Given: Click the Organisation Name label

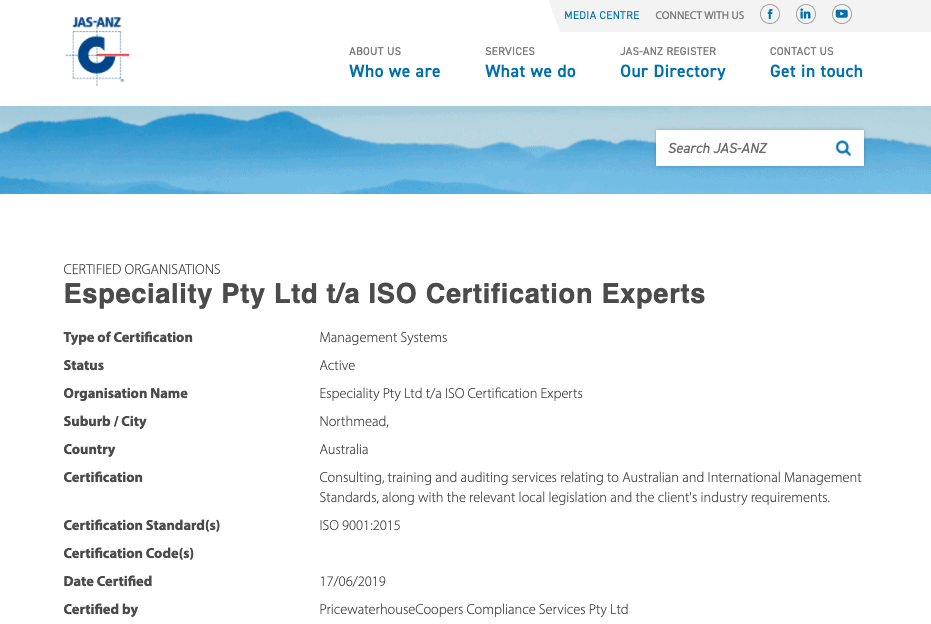Looking at the screenshot, I should pyautogui.click(x=126, y=393).
